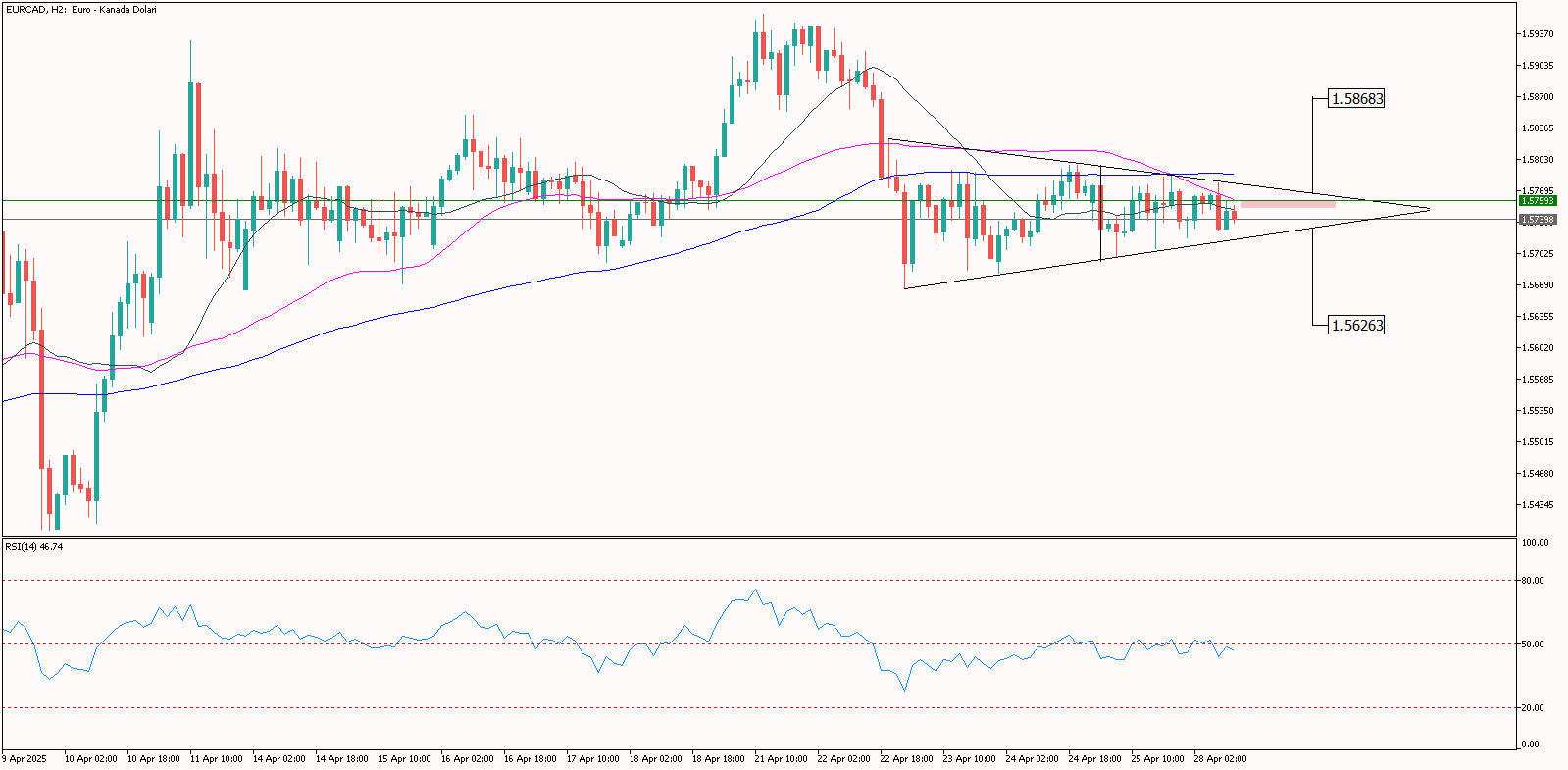Click the 1.59370 price axis value
Viewport: 1568px width, 770px height.
[1540, 34]
